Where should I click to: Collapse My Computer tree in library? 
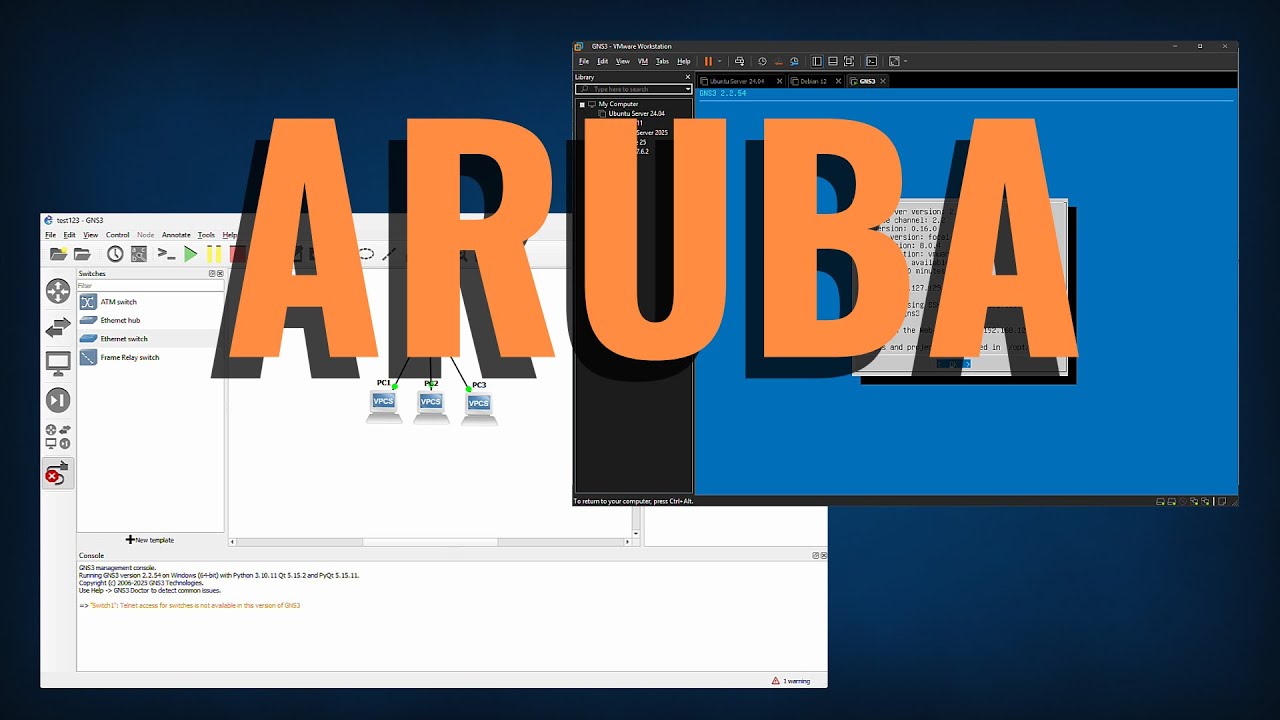[582, 104]
